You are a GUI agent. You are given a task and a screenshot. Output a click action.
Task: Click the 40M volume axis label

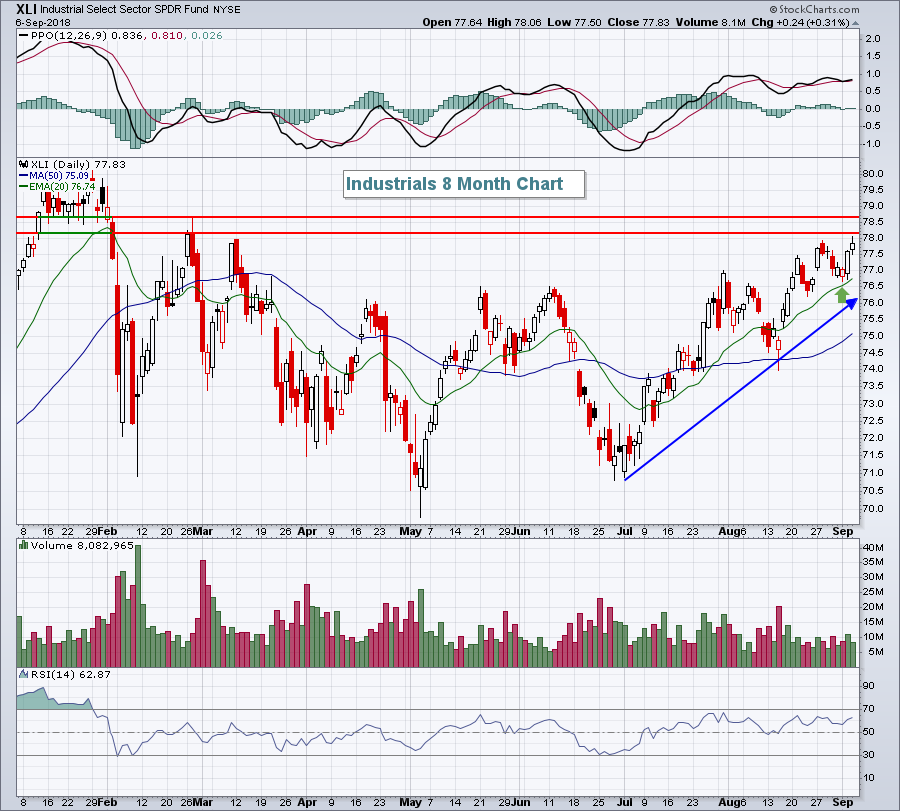(x=873, y=548)
